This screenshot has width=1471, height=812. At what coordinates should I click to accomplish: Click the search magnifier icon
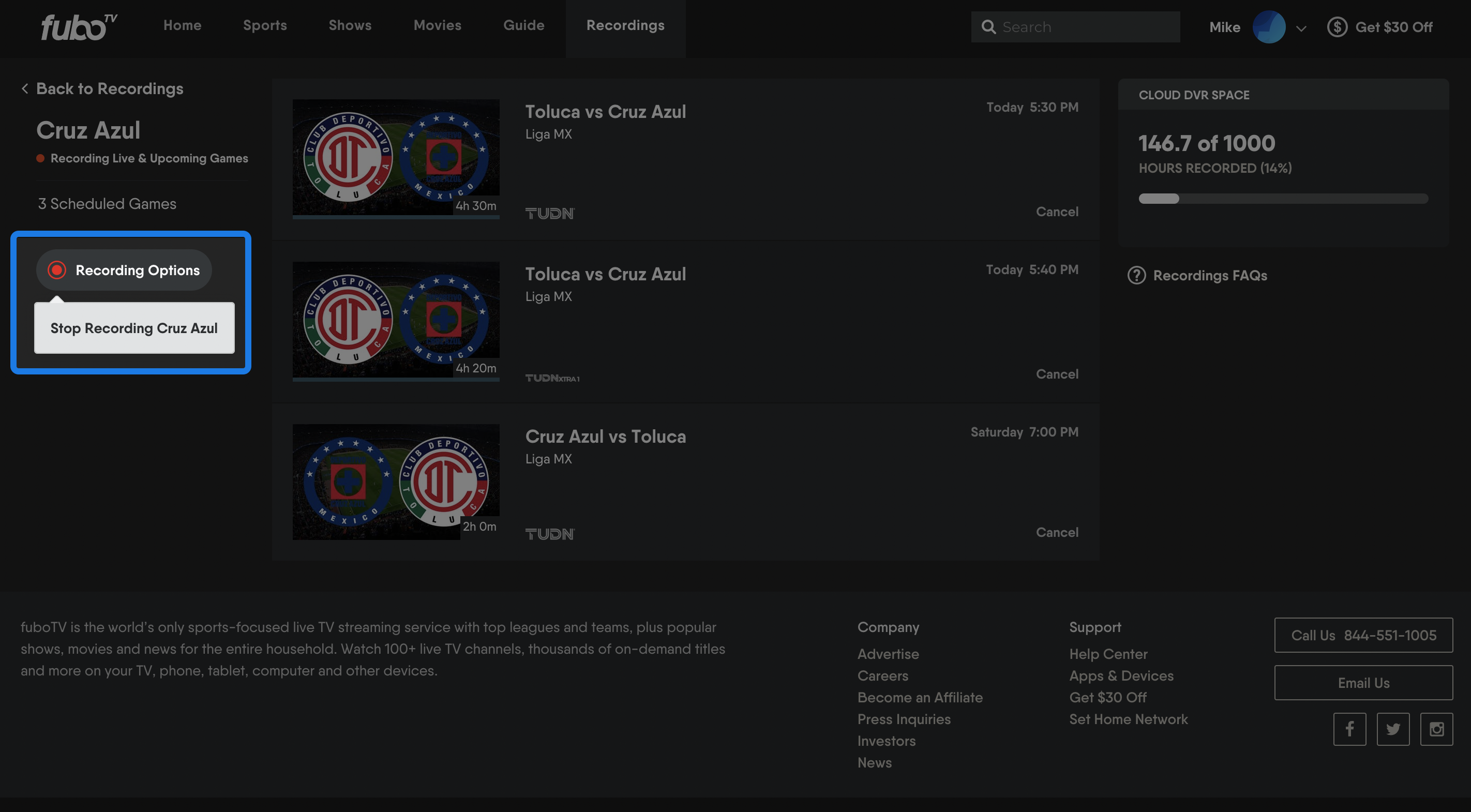click(988, 27)
